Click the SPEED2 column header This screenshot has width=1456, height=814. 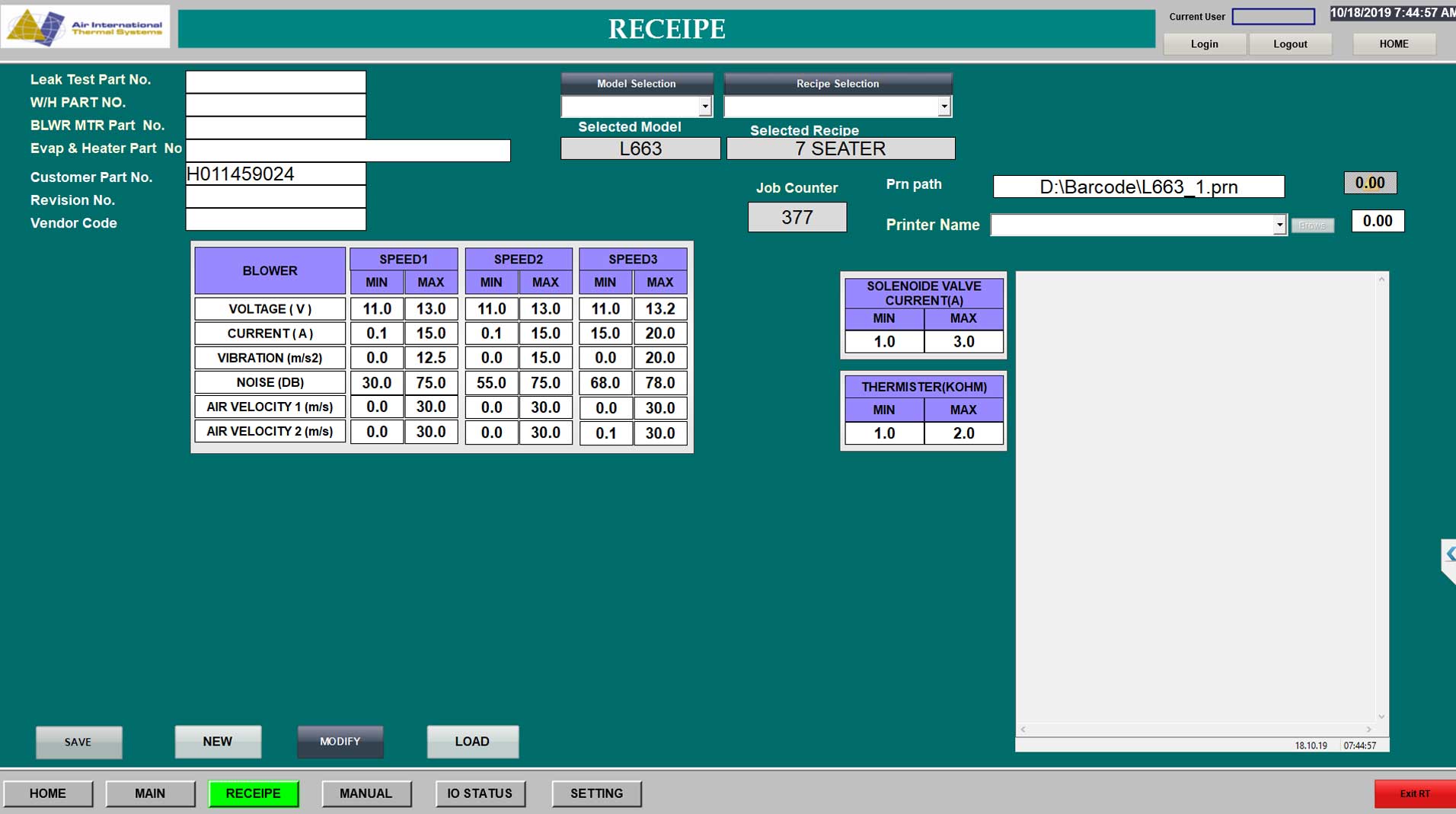[519, 259]
